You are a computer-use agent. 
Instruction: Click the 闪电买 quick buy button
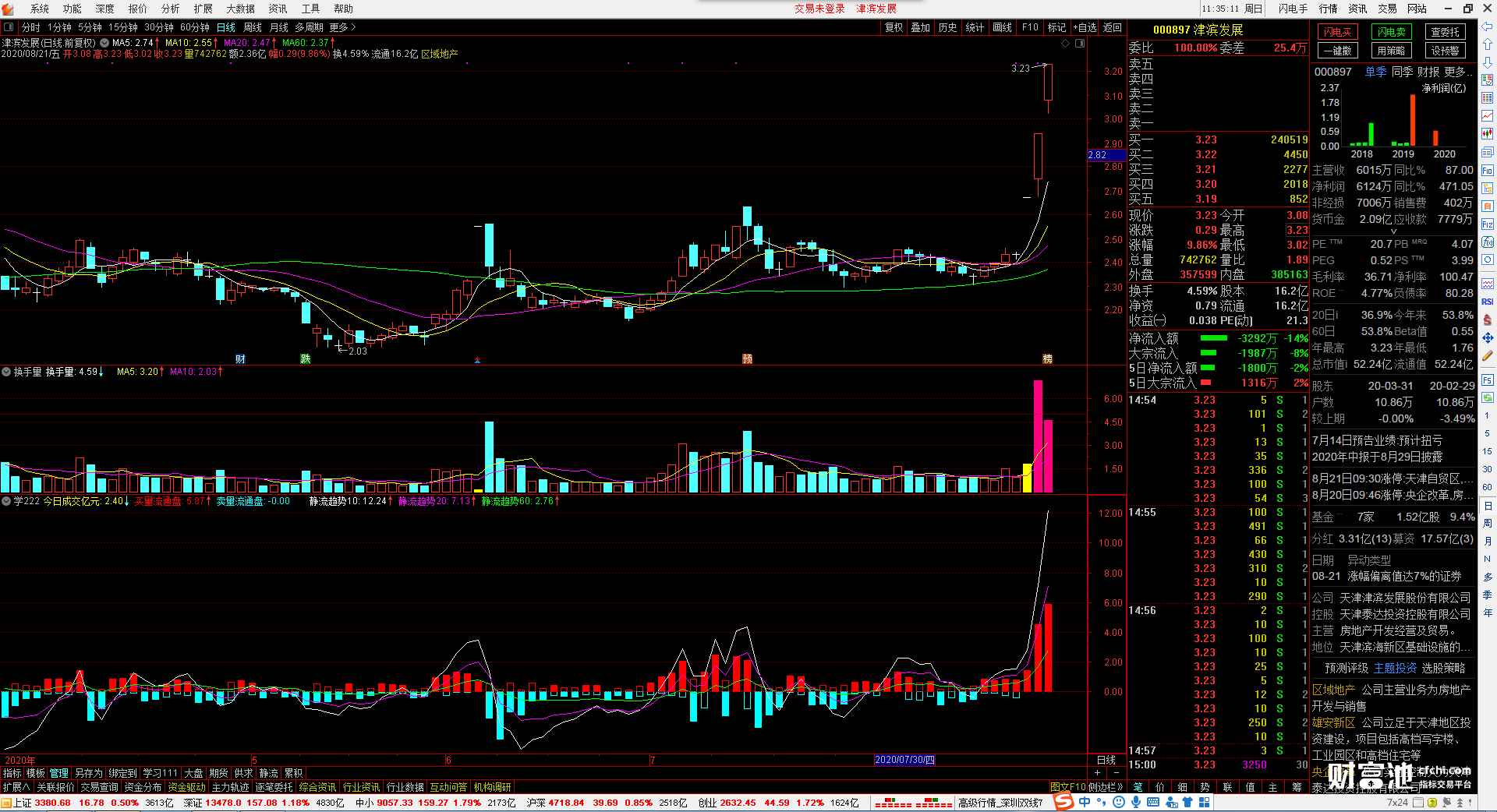1337,32
